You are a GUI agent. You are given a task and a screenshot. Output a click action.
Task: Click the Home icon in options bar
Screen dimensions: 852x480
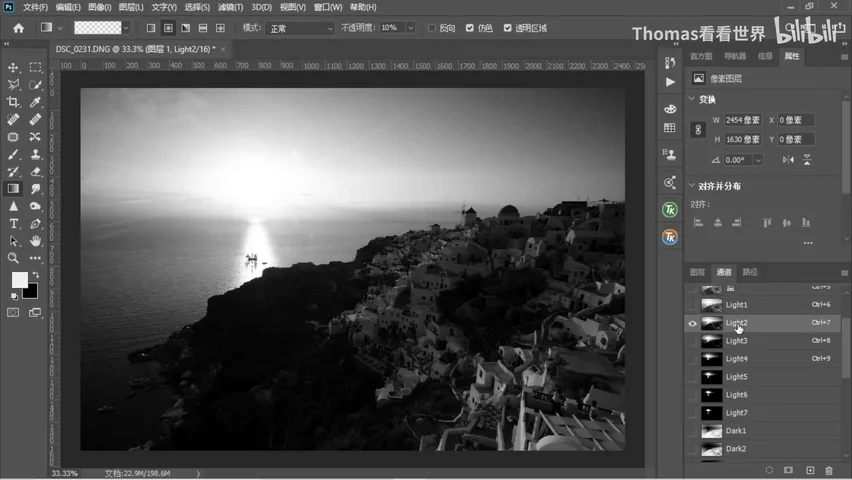18,28
